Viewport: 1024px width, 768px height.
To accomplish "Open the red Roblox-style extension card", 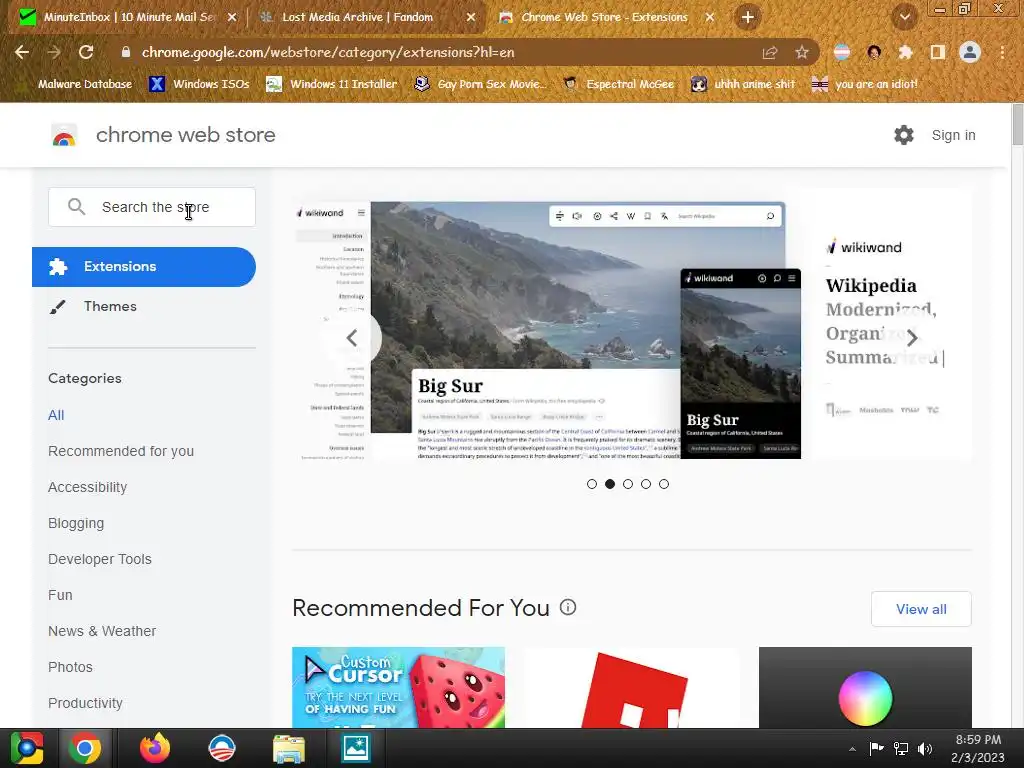I will pos(632,688).
